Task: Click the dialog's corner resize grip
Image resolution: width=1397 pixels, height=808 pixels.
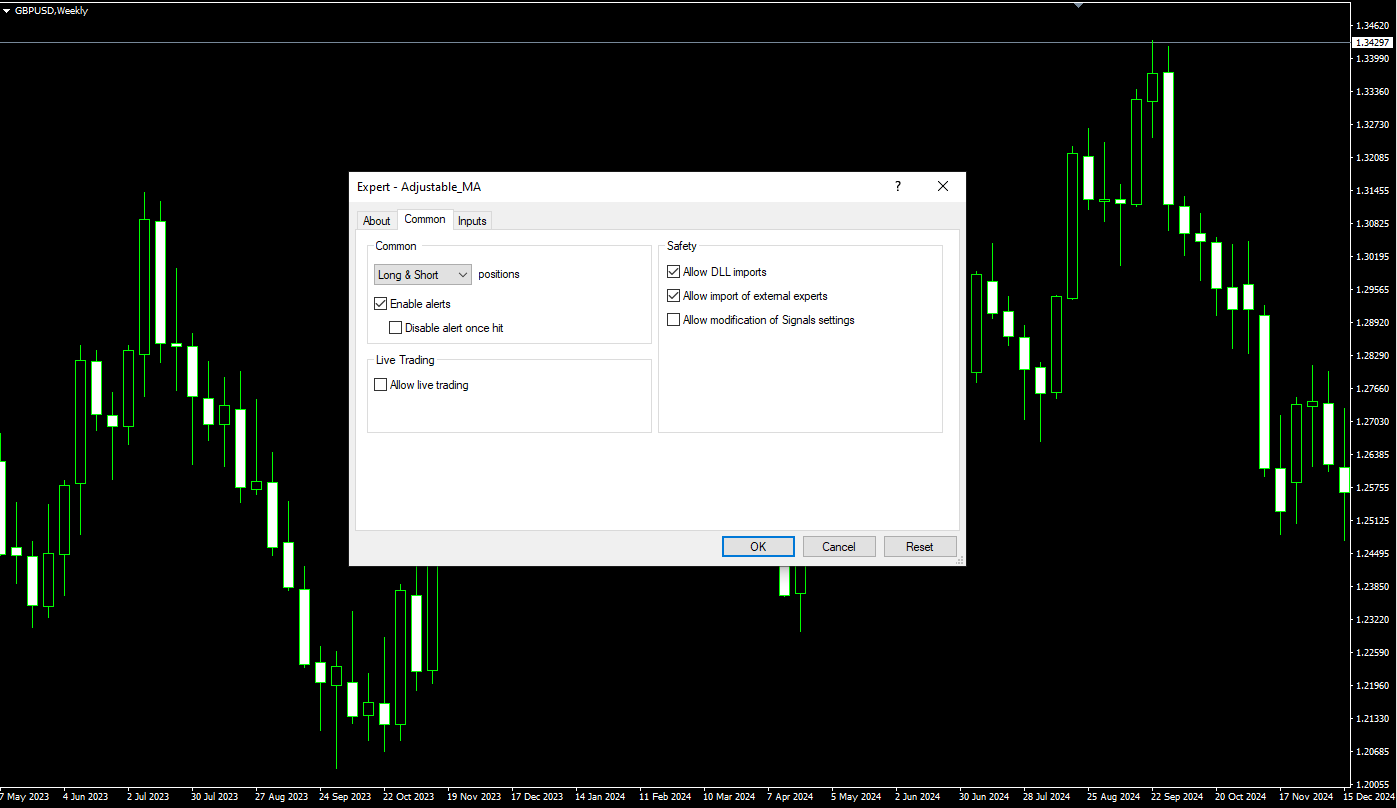Action: [x=960, y=561]
